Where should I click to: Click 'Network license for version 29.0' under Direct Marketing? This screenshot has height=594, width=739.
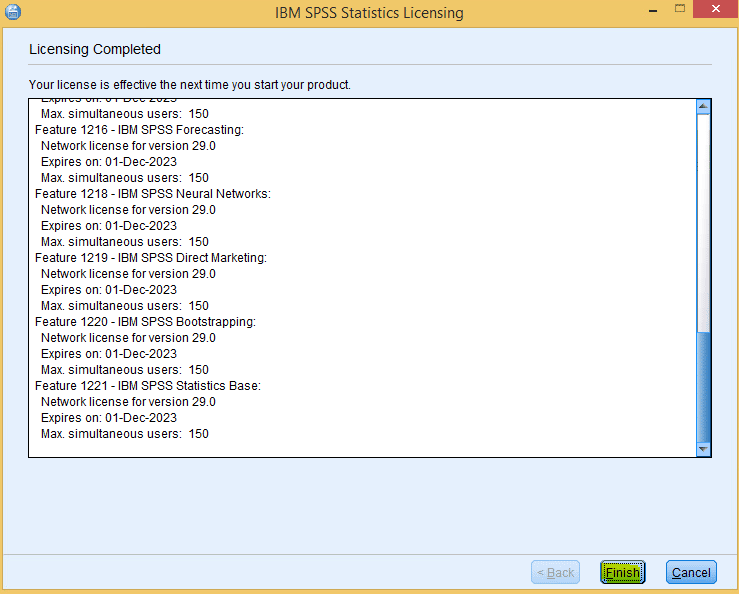pyautogui.click(x=128, y=274)
